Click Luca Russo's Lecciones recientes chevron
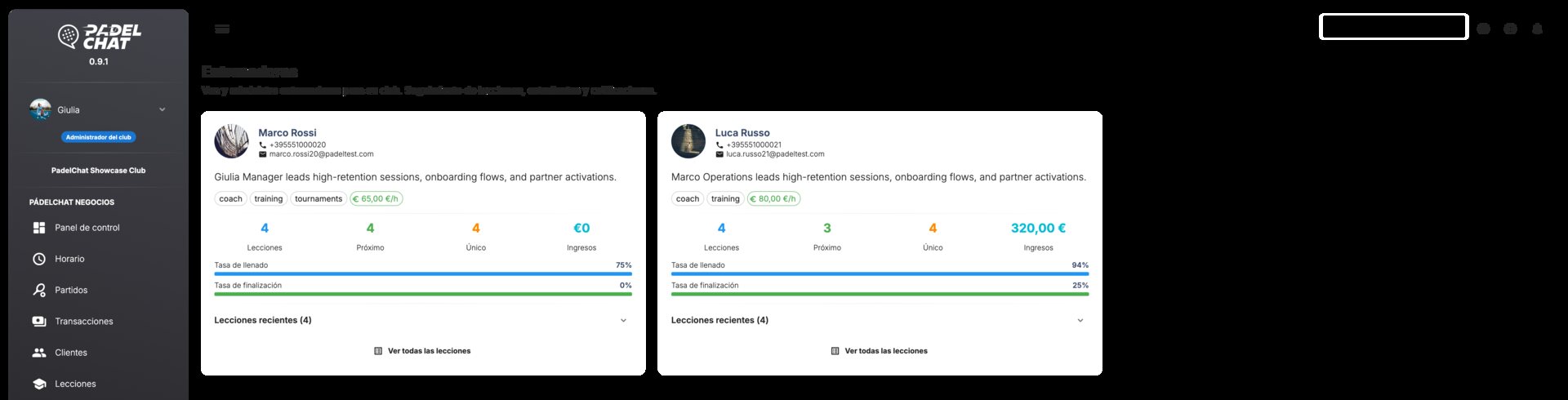Viewport: 1568px width, 400px height. [1080, 320]
